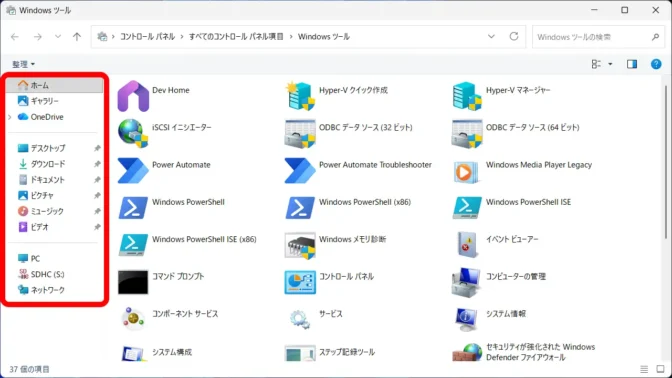Click the pin beside デスクトップ
The width and height of the screenshot is (672, 378).
point(97,148)
